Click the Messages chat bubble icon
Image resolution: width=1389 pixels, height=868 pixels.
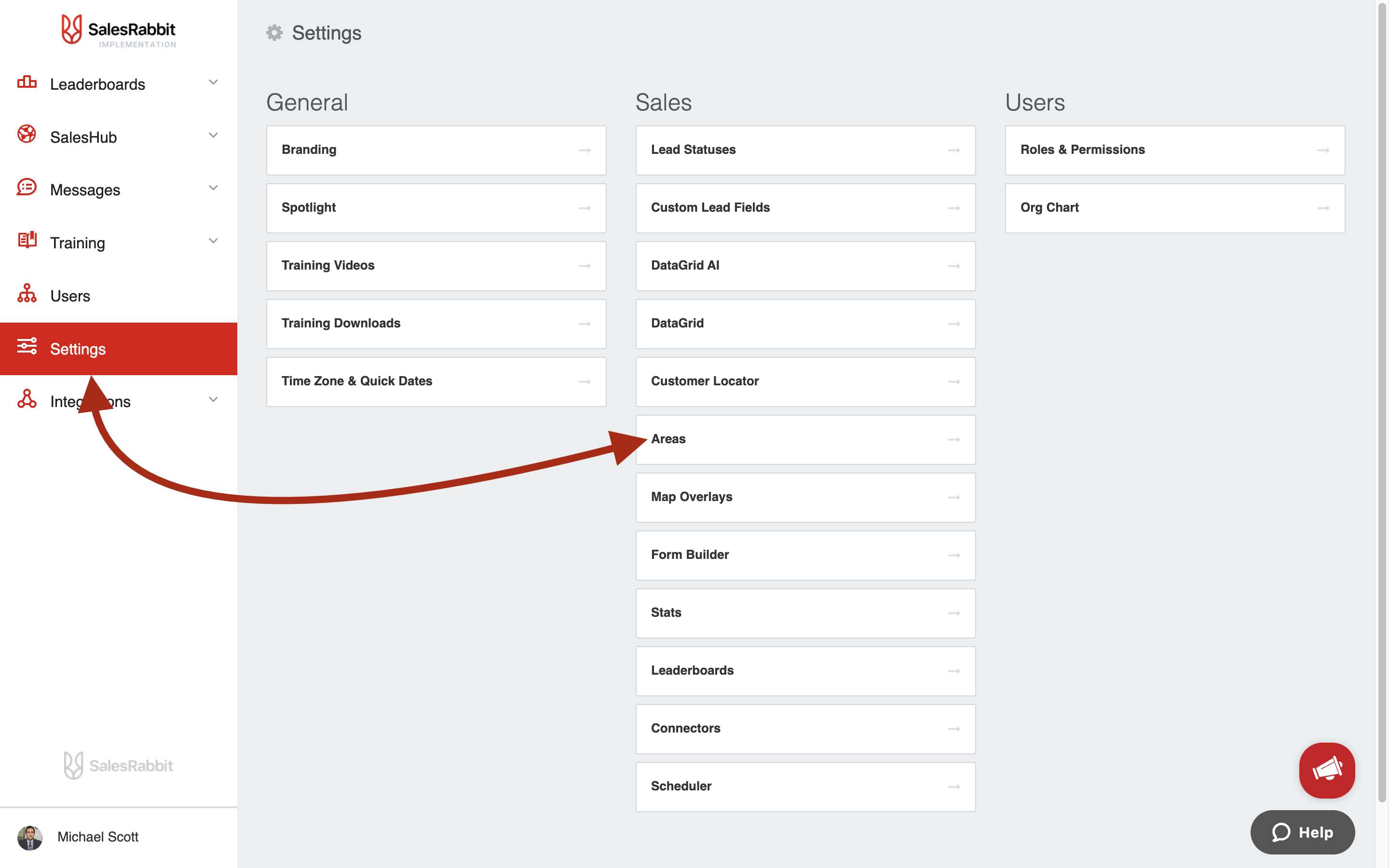(27, 187)
